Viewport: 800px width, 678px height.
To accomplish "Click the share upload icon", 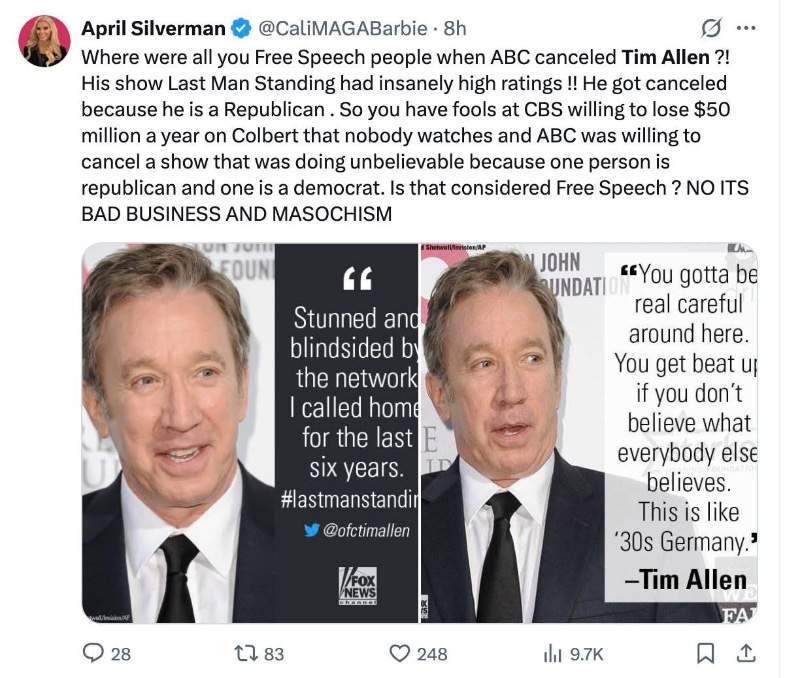I will tap(746, 654).
